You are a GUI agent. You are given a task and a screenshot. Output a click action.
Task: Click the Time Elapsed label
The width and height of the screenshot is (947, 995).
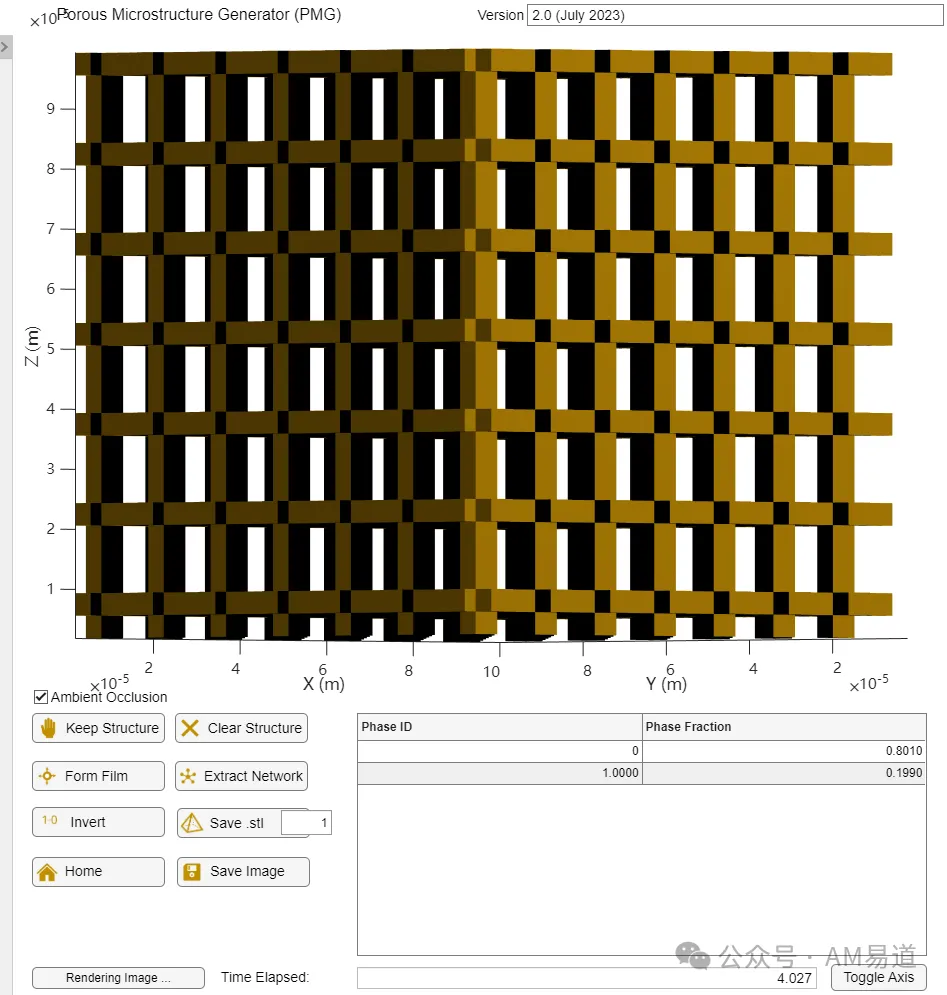[265, 977]
